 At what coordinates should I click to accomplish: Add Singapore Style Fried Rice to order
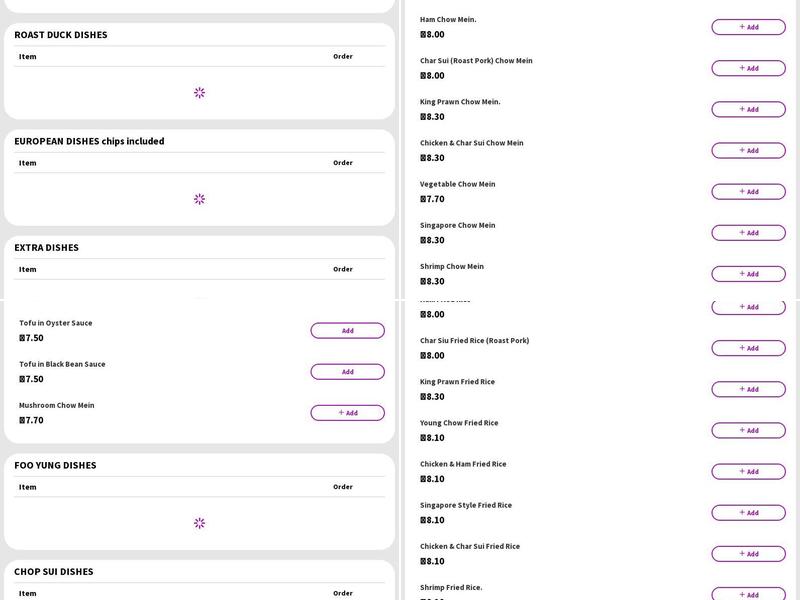click(x=748, y=513)
